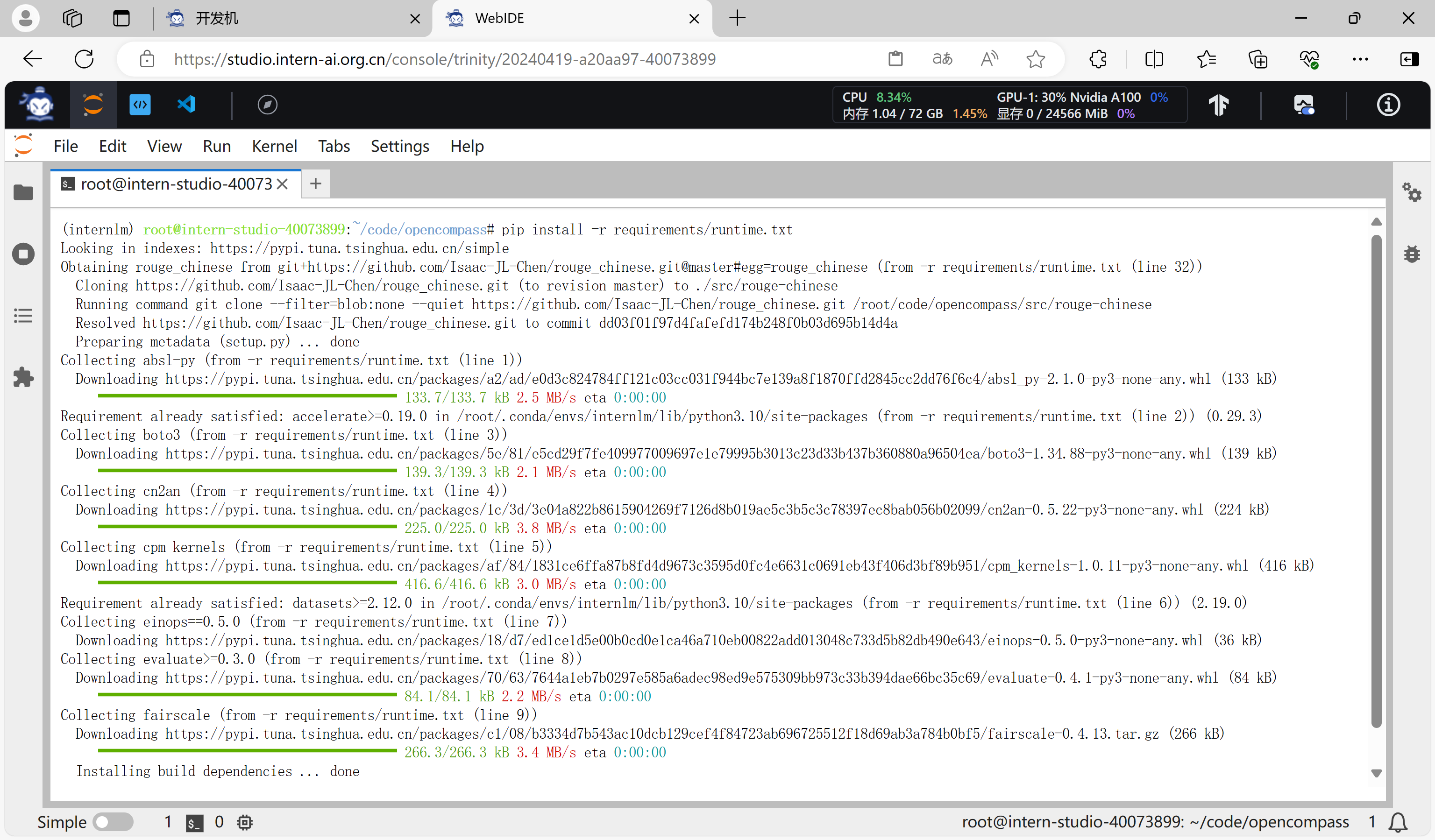Click the terminal count icon in status bar

tap(195, 822)
